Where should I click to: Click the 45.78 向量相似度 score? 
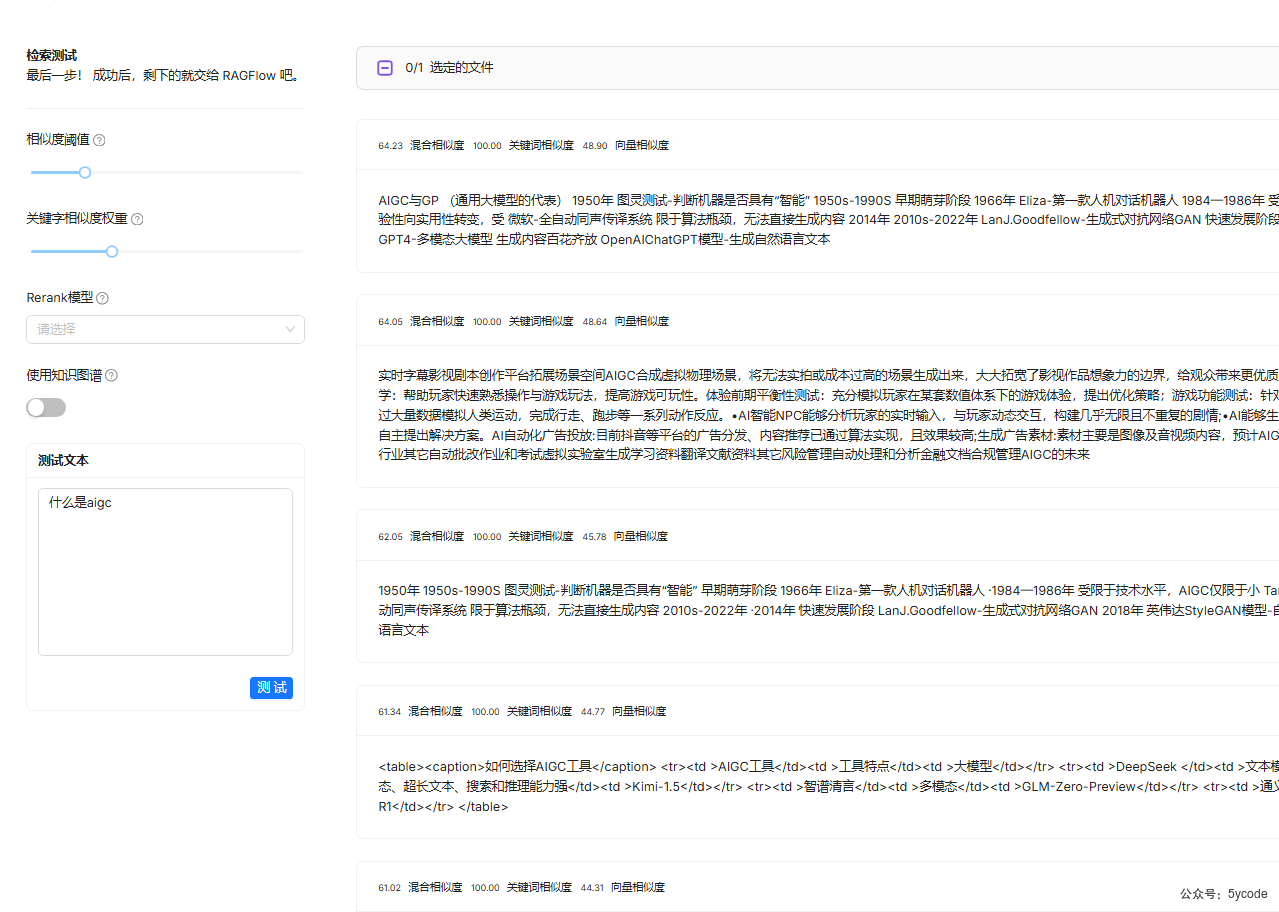pyautogui.click(x=625, y=536)
